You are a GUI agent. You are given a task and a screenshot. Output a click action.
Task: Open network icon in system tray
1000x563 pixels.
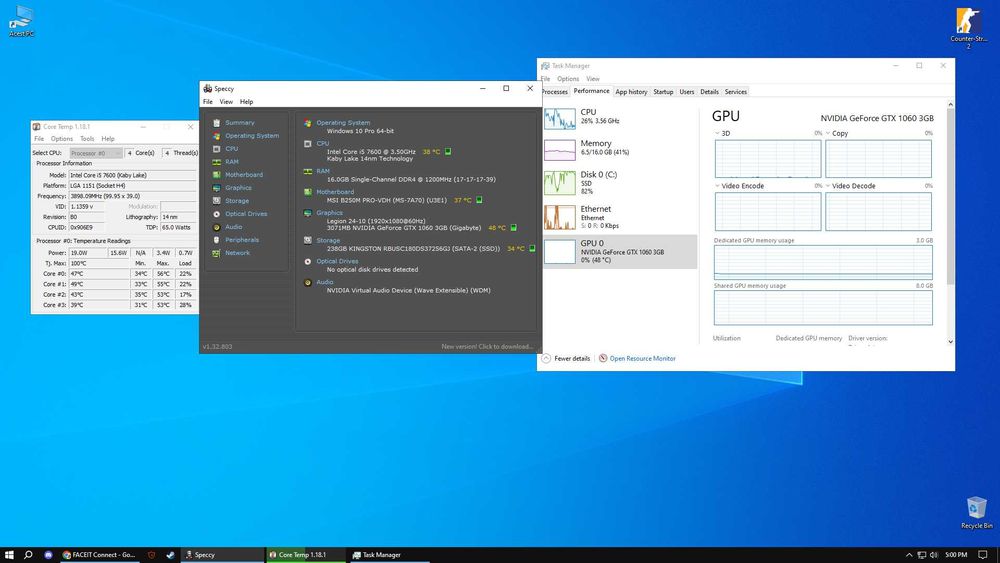[x=922, y=555]
